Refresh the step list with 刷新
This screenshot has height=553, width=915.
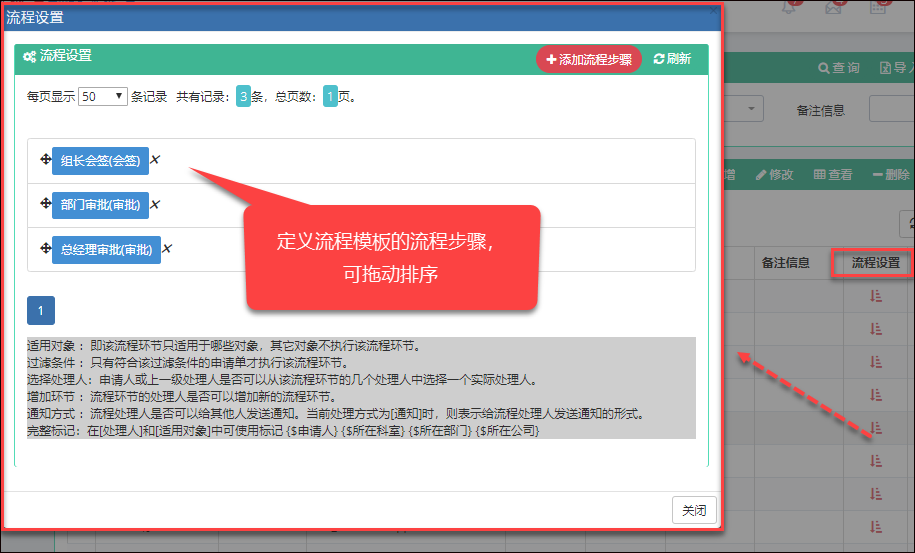(x=672, y=59)
